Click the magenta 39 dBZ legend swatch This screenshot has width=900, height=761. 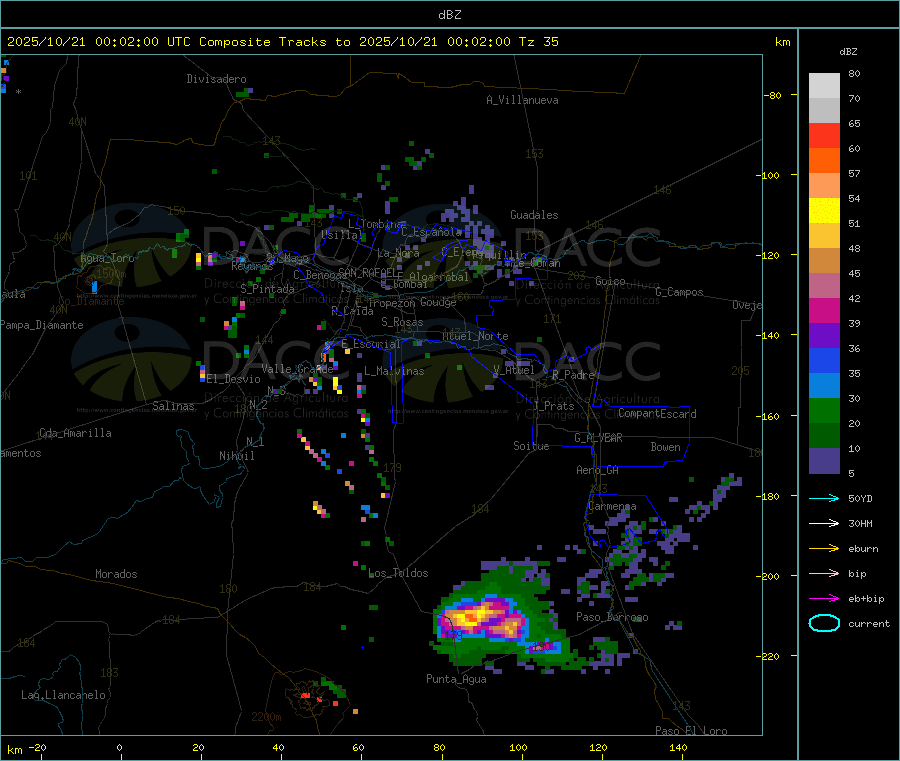click(824, 310)
